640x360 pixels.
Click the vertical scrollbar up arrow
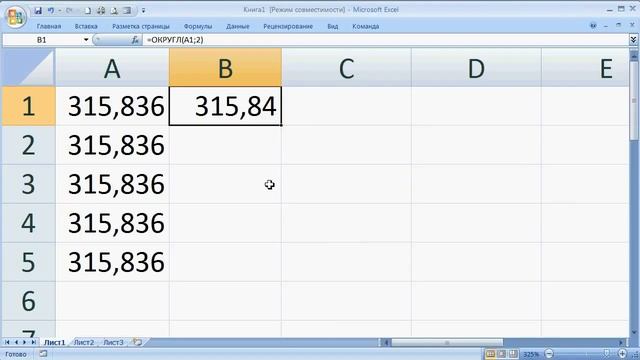point(633,55)
